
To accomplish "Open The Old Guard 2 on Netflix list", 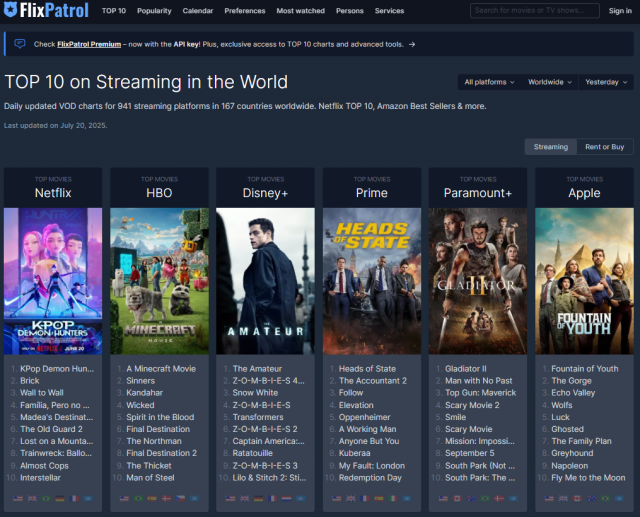I will coord(51,429).
